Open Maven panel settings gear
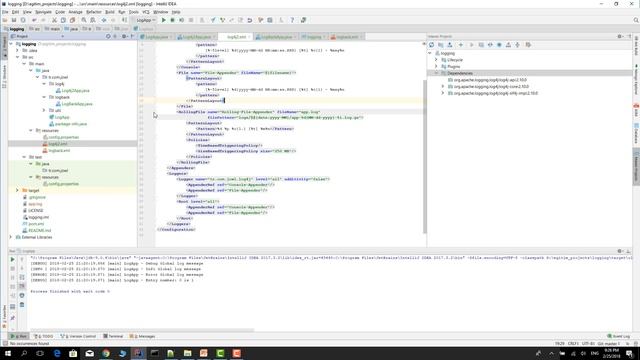Screen dimensions: 640x360 click(620, 36)
